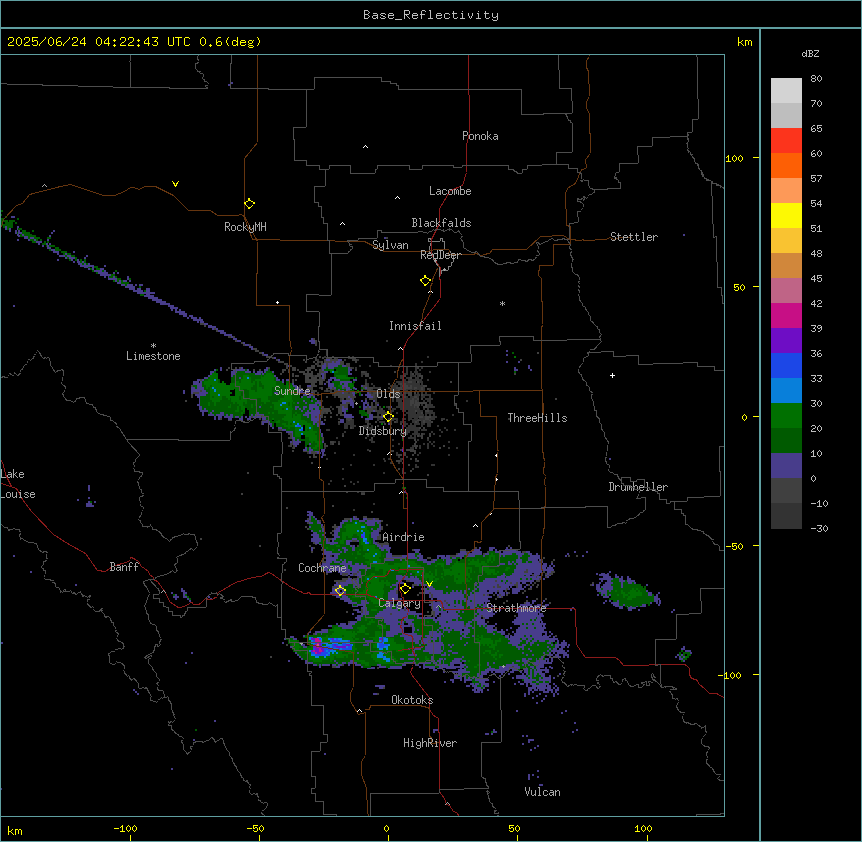Click the slate 0-10 dBZ legend swatch

pos(786,466)
